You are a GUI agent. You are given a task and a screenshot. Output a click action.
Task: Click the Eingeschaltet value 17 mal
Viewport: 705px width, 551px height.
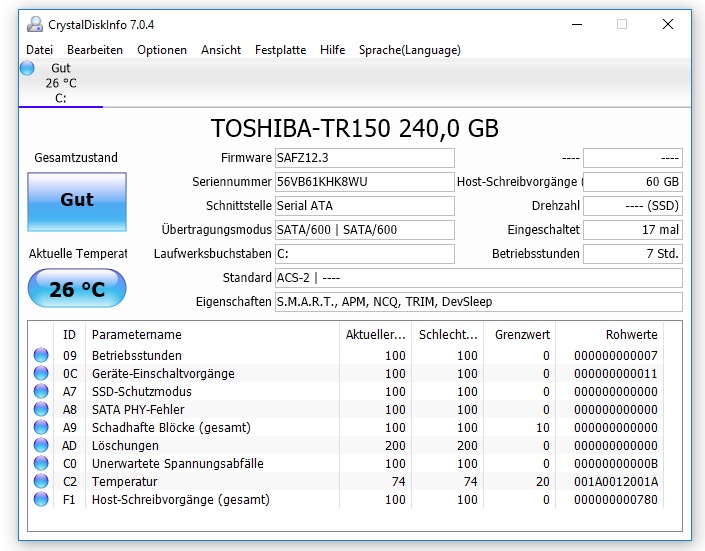point(633,230)
